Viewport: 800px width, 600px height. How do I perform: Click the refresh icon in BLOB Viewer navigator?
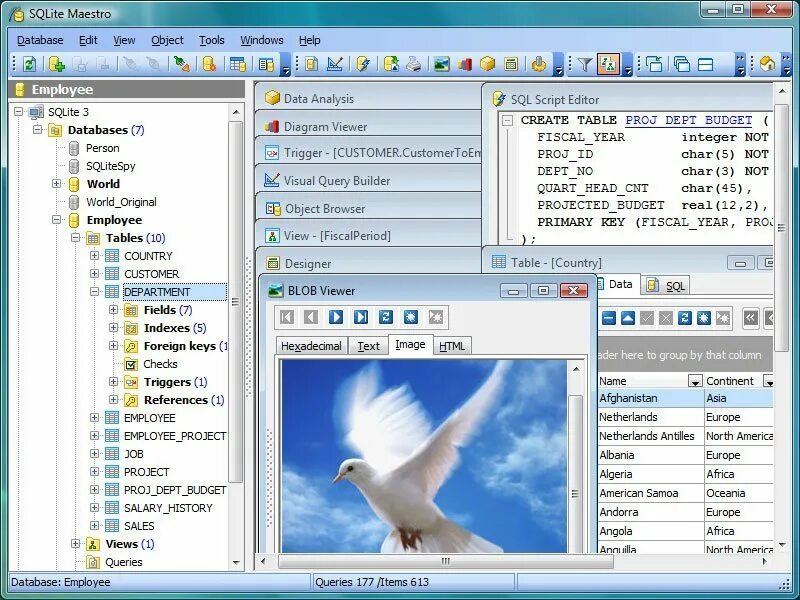click(x=386, y=317)
